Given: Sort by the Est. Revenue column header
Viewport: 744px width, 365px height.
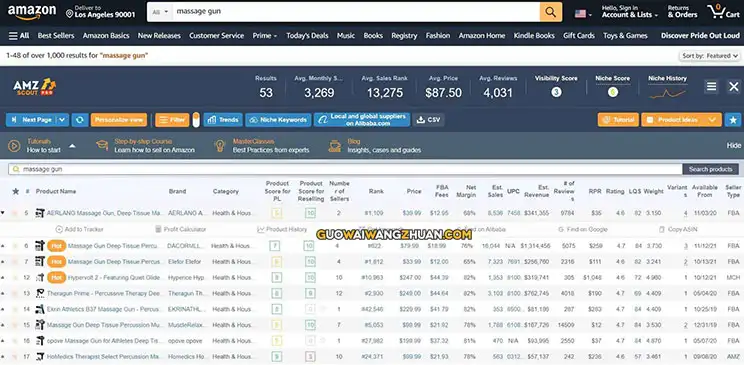Looking at the screenshot, I should pyautogui.click(x=537, y=191).
